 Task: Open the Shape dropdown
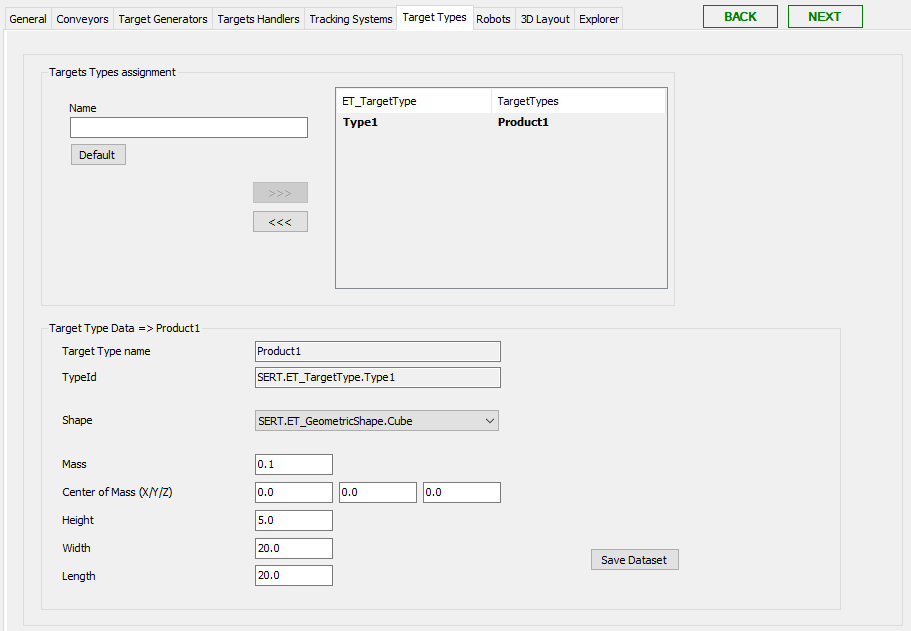tap(376, 420)
